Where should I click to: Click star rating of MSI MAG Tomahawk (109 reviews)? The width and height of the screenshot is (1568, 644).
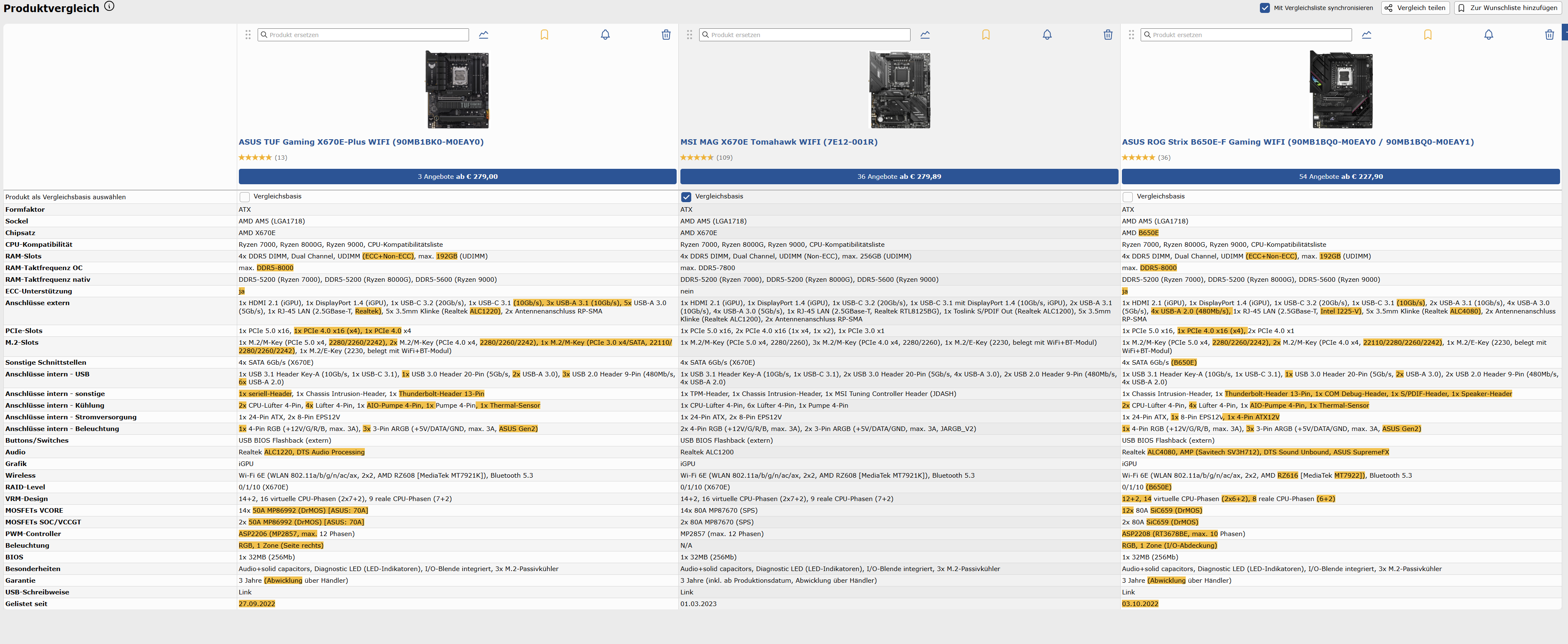[x=697, y=158]
